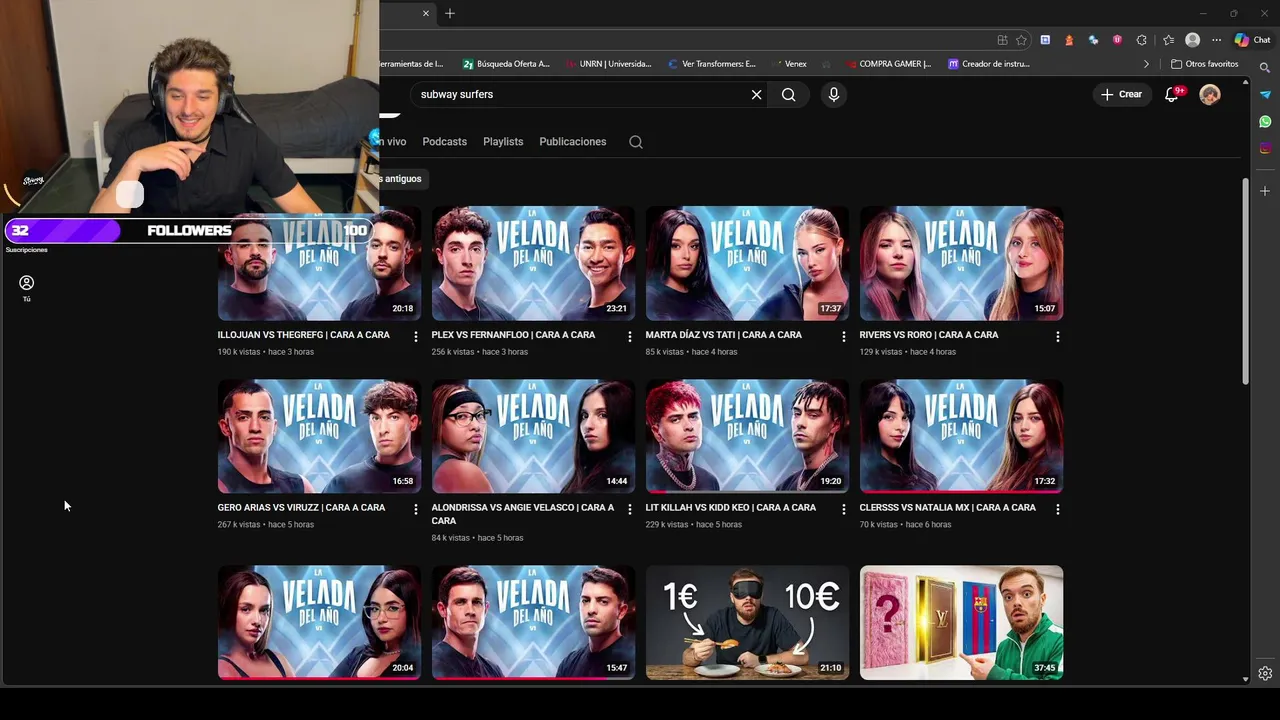Switch to the Podcasts tab
Viewport: 1280px width, 720px height.
click(x=444, y=142)
